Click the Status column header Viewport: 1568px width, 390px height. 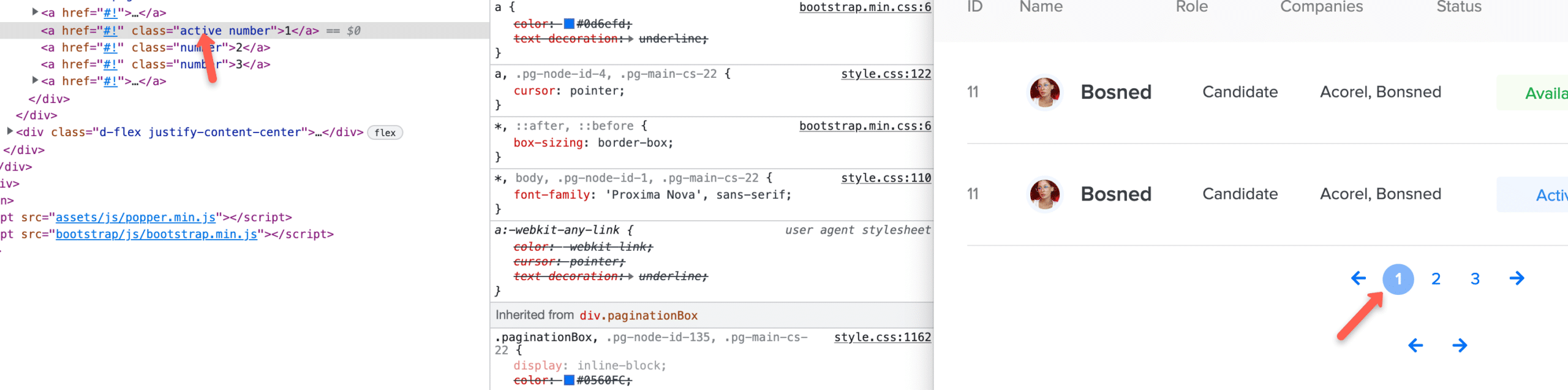[1459, 7]
